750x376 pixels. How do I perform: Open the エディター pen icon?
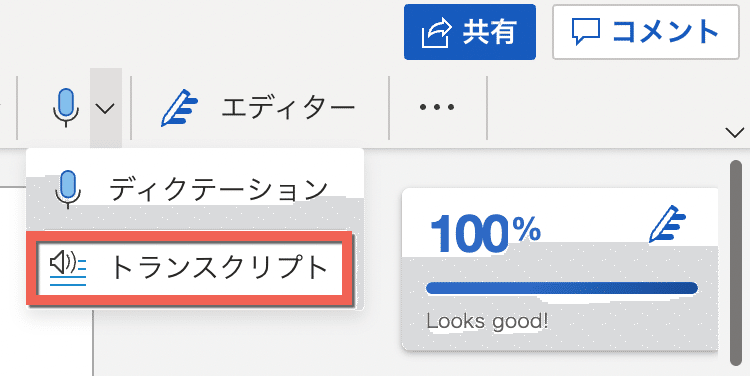[179, 108]
